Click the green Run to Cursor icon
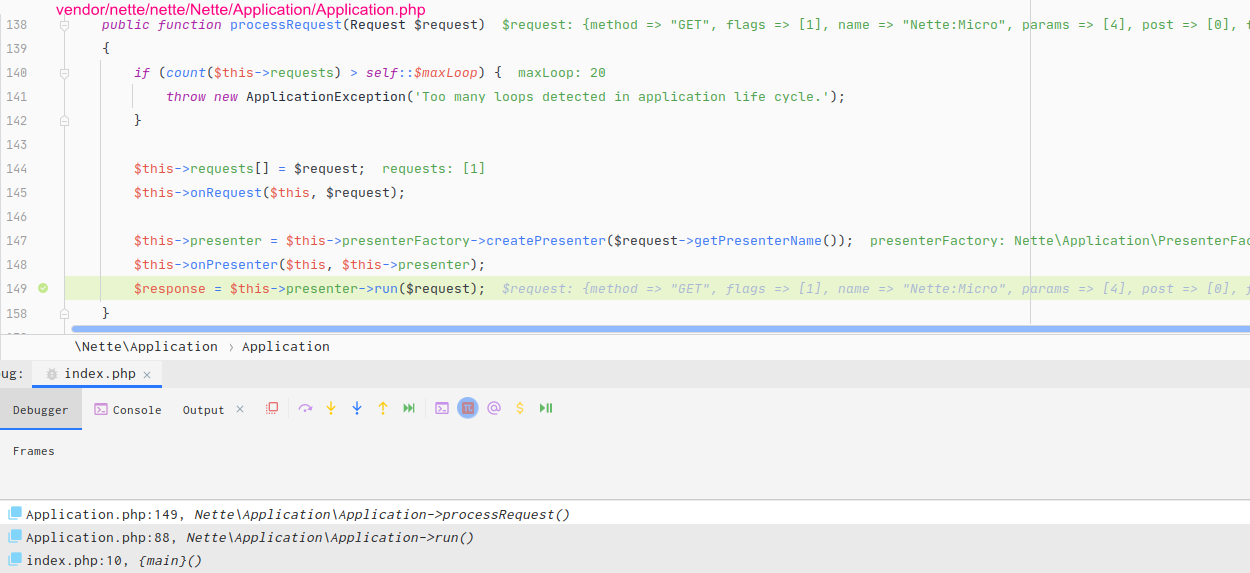 (x=409, y=408)
